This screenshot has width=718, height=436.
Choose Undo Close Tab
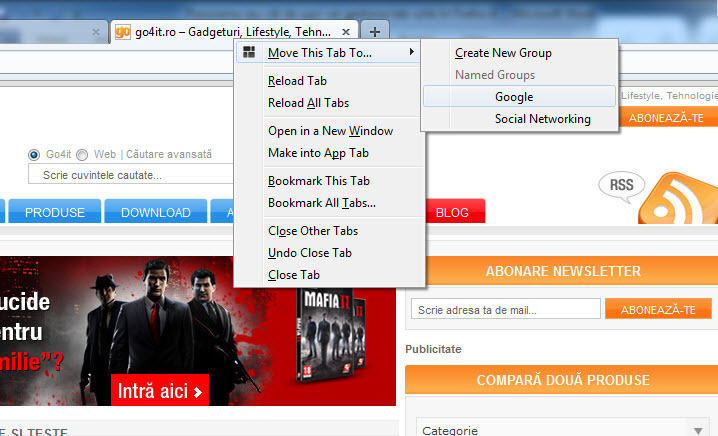click(310, 253)
